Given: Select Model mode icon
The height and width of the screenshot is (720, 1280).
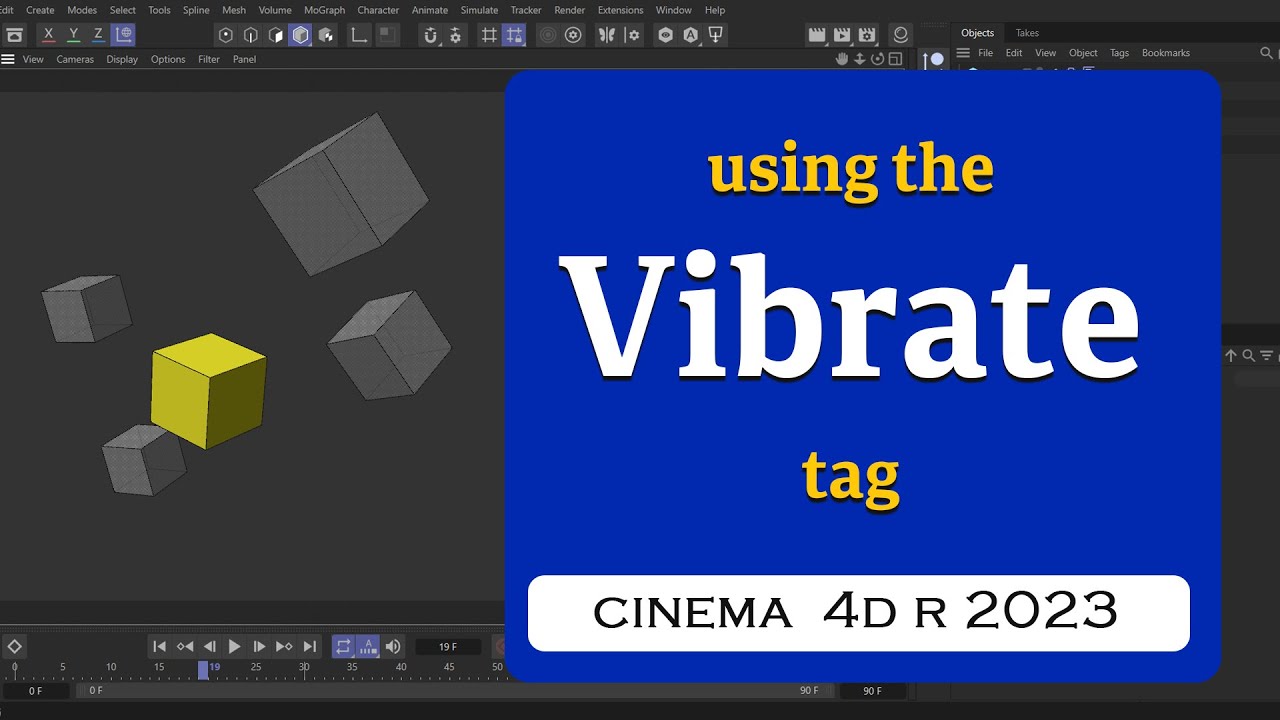Looking at the screenshot, I should pyautogui.click(x=301, y=35).
